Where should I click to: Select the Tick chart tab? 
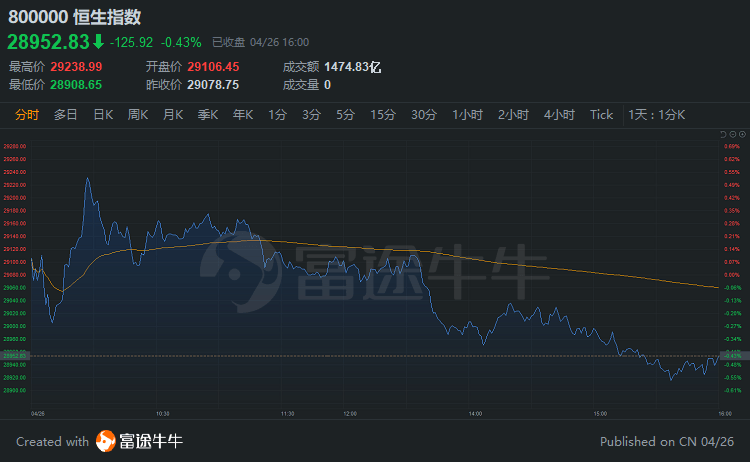[601, 115]
